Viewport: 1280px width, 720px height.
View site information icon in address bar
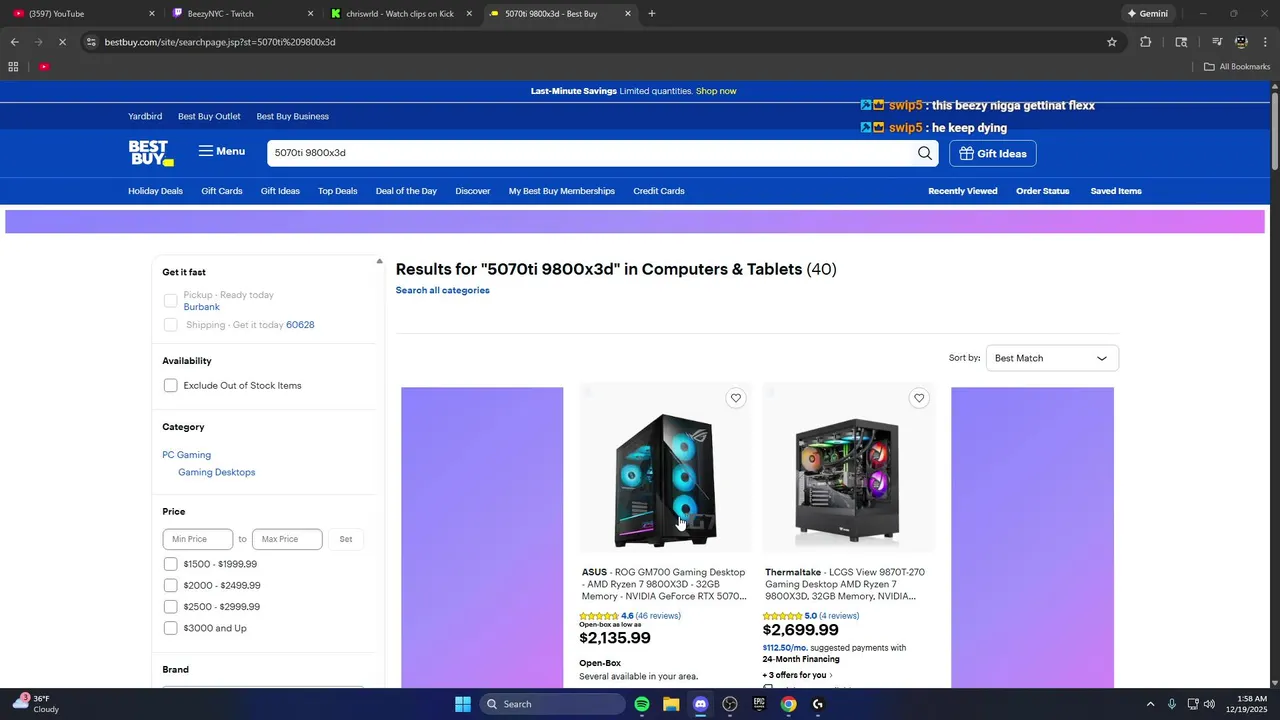91,42
